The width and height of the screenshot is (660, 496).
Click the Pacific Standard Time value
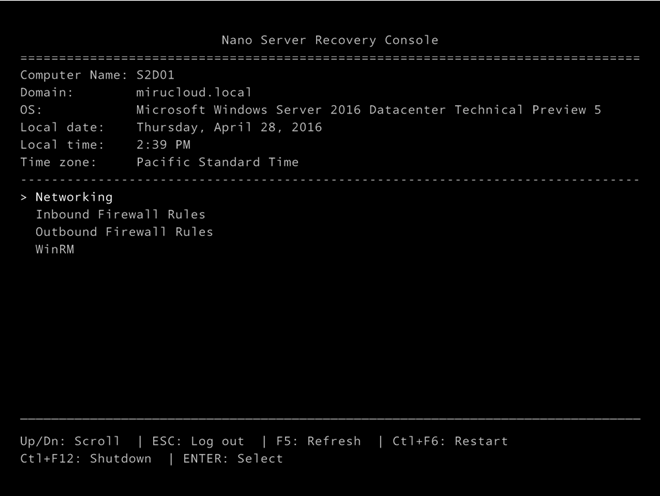point(218,162)
